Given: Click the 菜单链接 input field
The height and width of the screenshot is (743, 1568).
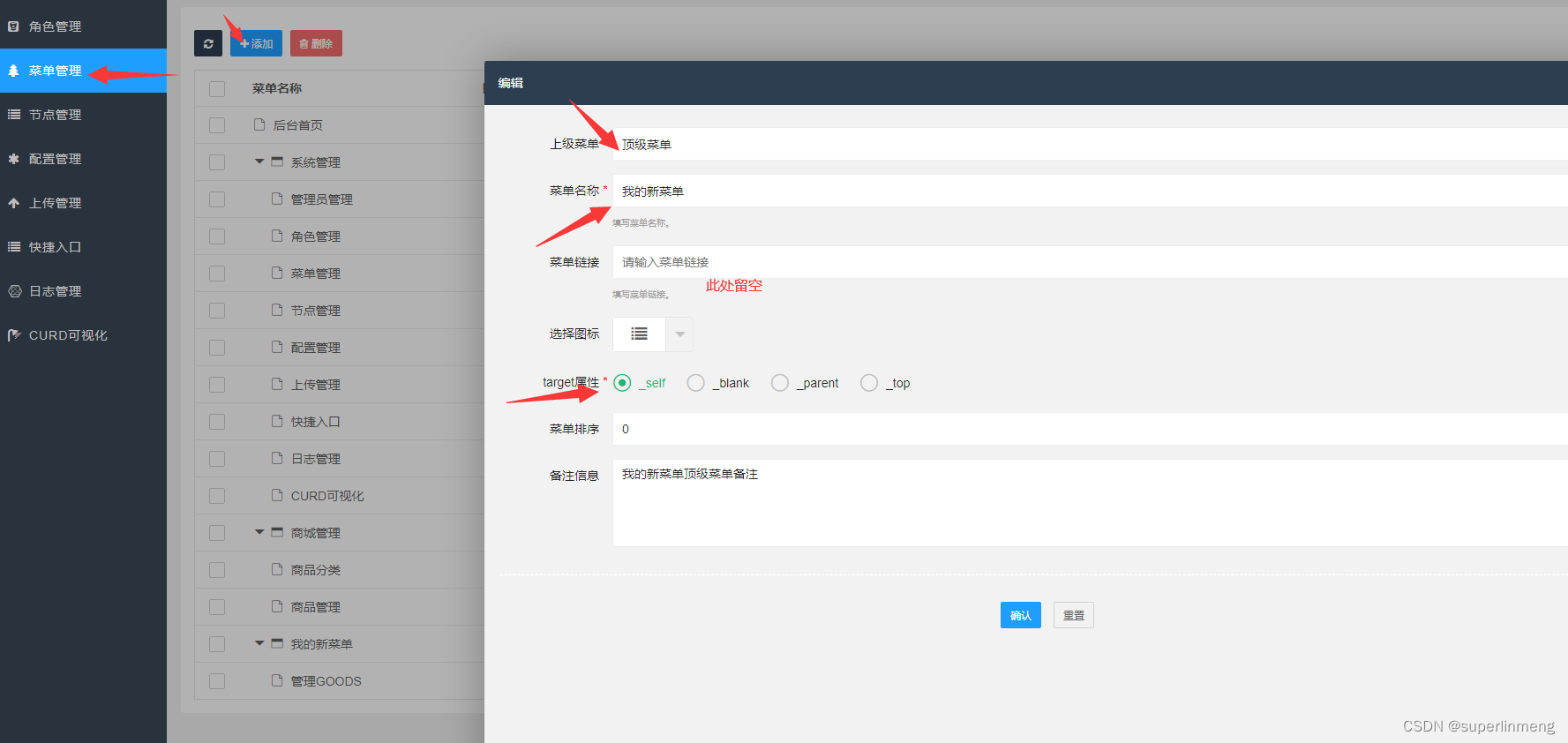Looking at the screenshot, I should click(x=1090, y=262).
